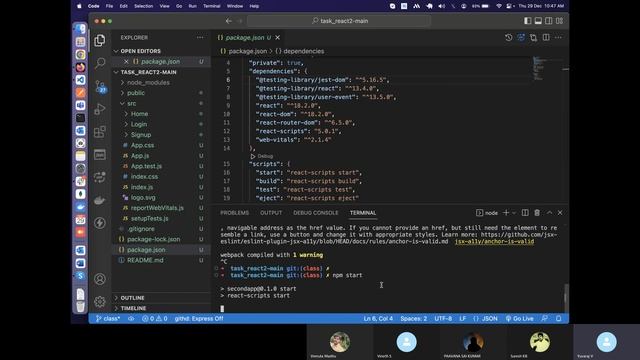Viewport: 640px width, 360px height.
Task: Click the feedback icon in status bar
Action: click(x=545, y=318)
